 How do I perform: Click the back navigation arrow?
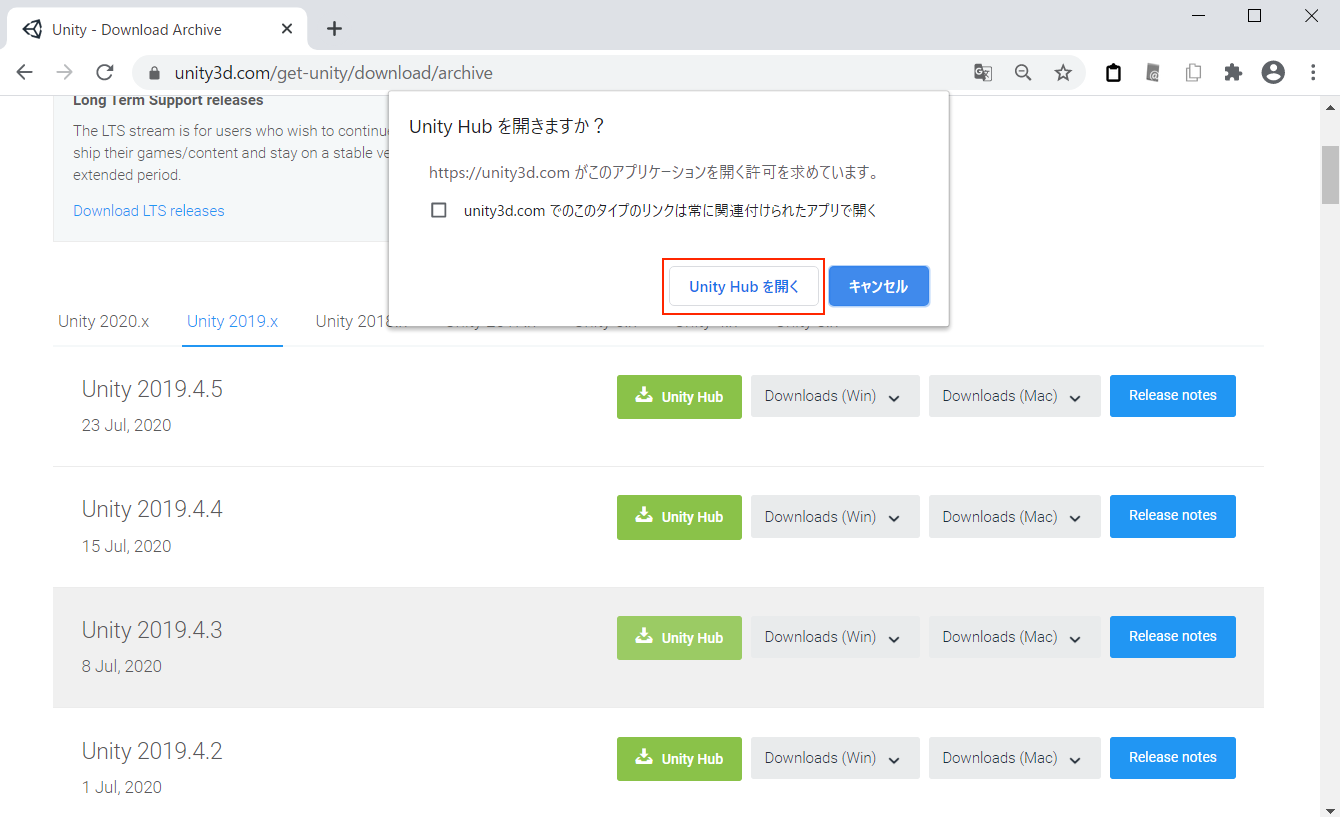tap(25, 73)
